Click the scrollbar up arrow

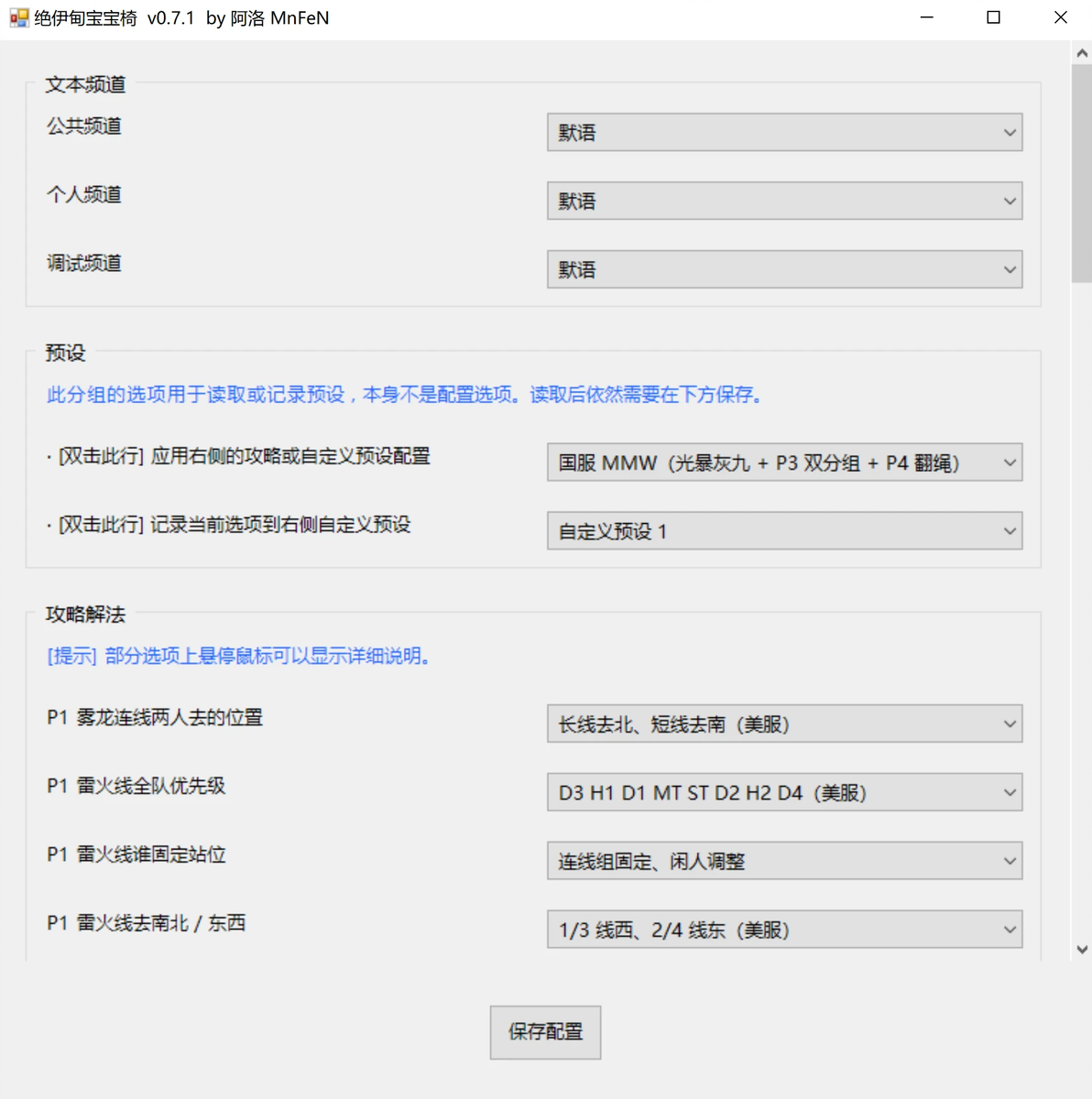tap(1082, 53)
